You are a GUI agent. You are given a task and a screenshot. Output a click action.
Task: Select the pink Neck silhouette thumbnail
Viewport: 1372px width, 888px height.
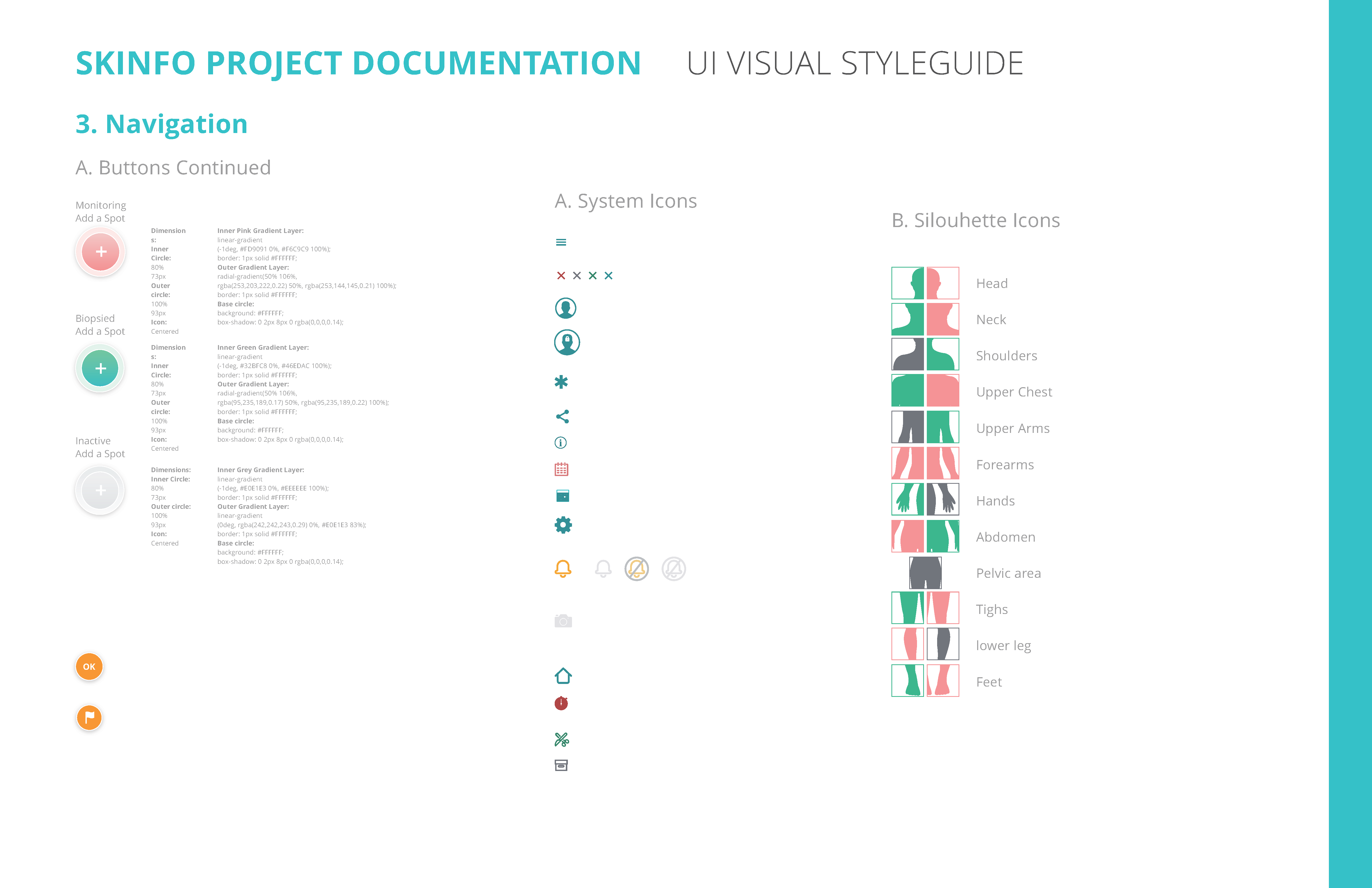[943, 320]
